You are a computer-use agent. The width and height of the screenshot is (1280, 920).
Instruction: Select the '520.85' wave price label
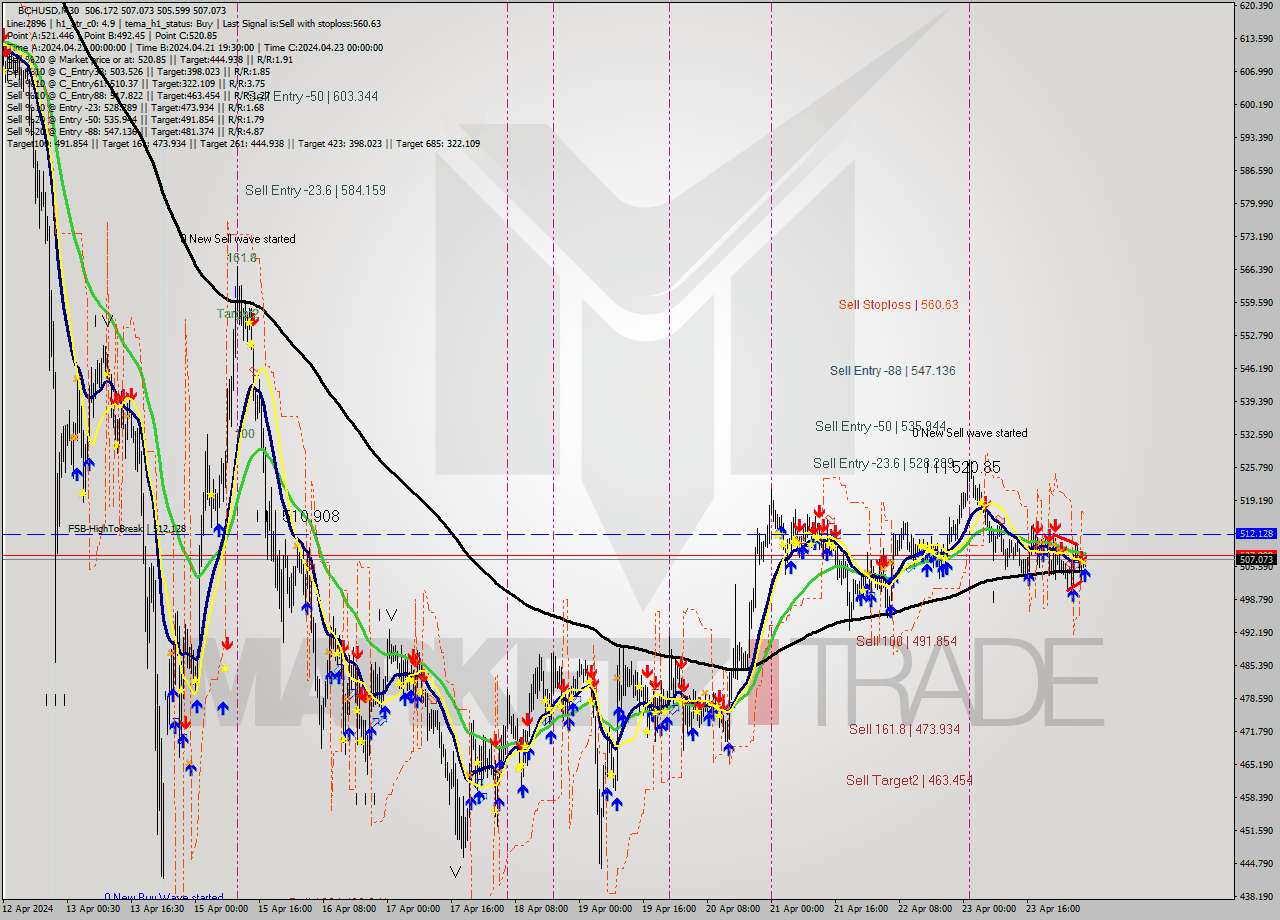click(x=975, y=467)
